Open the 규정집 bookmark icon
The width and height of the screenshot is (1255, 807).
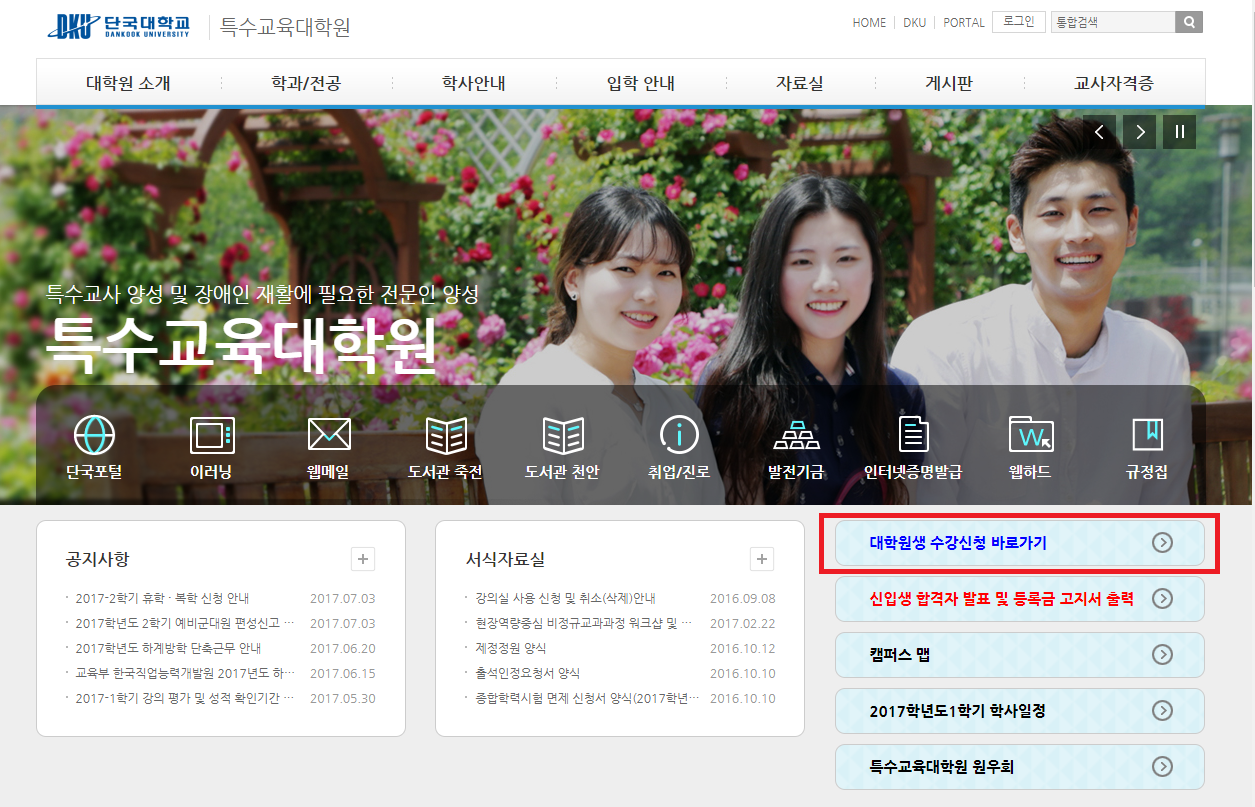1147,436
